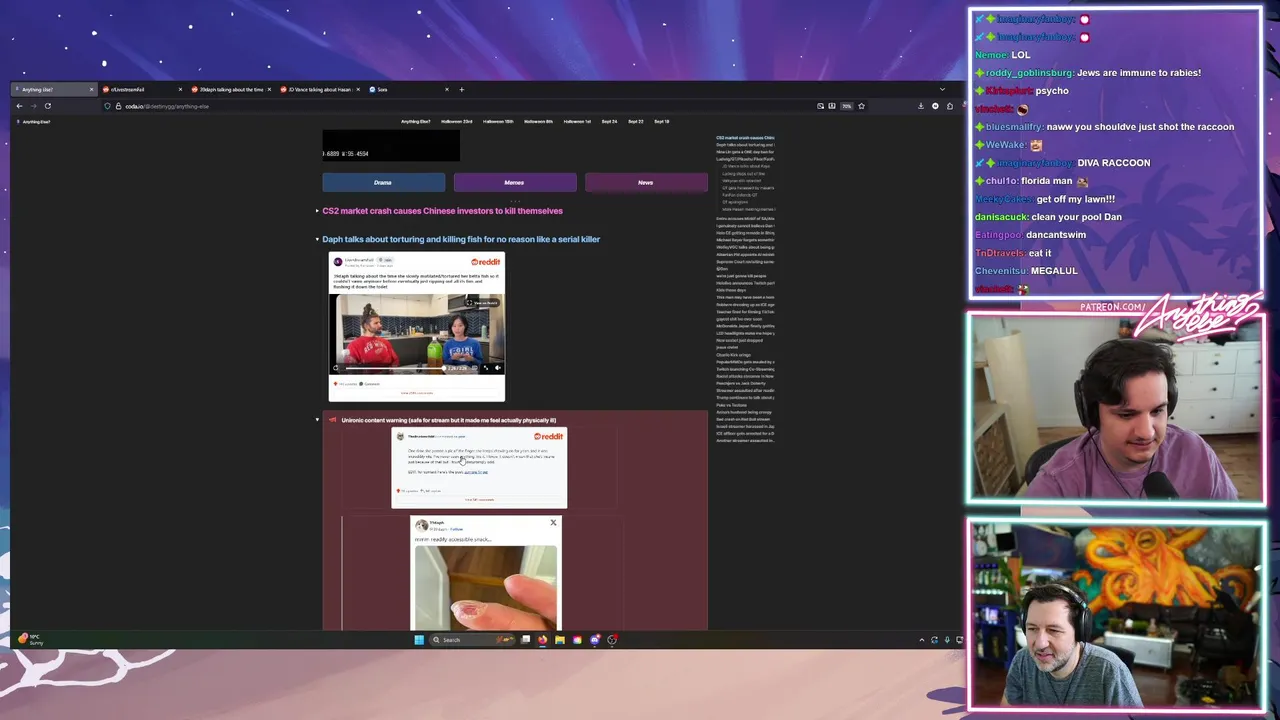Click the Memes category button
The height and width of the screenshot is (720, 1280).
pos(514,182)
